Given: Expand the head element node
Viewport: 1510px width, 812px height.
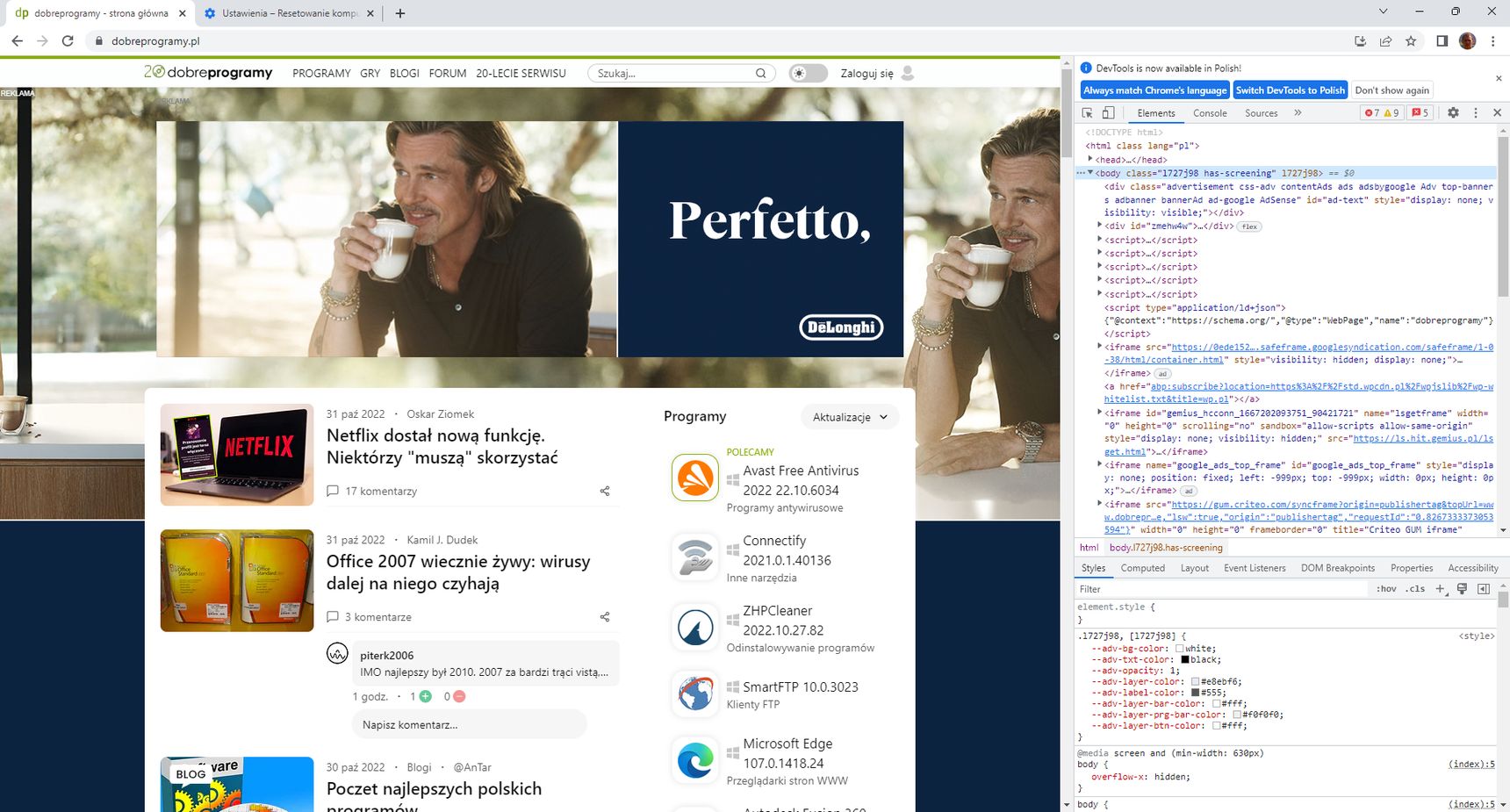Looking at the screenshot, I should 1090,159.
